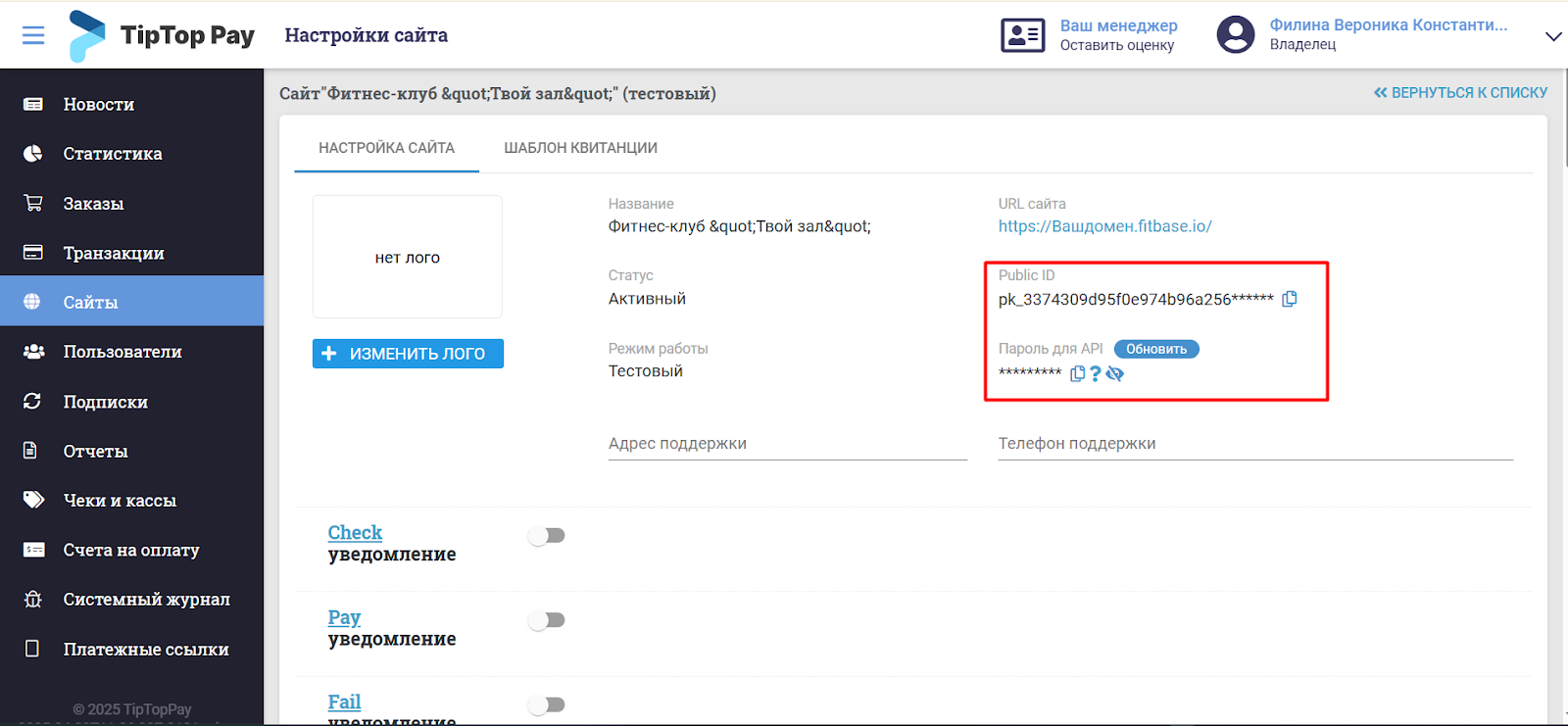
Task: Open the hamburger menu icon
Action: [33, 35]
